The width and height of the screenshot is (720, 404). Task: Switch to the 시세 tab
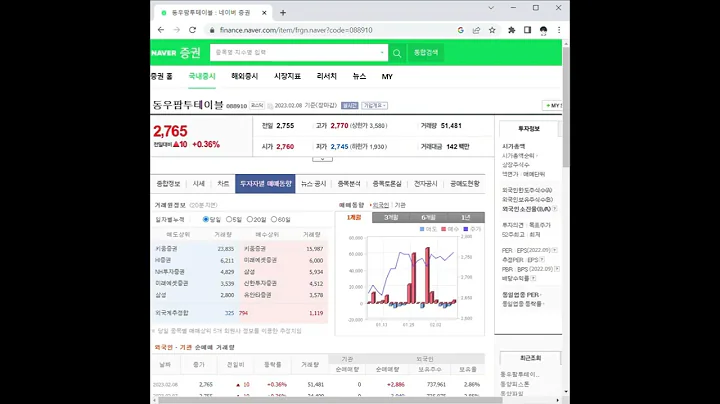tap(199, 184)
